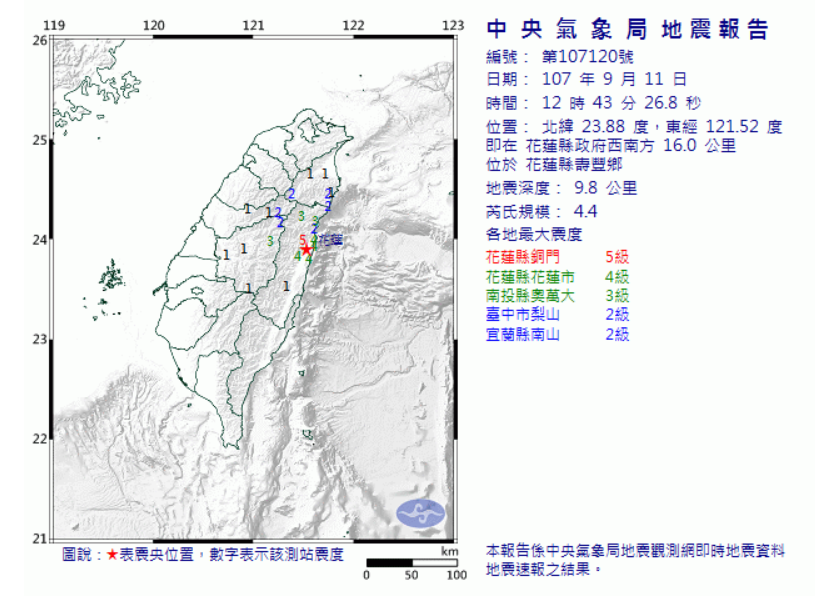Click the distance line 花蓮縣政府西南方 16.0 公里
The image size is (815, 601).
point(630,145)
